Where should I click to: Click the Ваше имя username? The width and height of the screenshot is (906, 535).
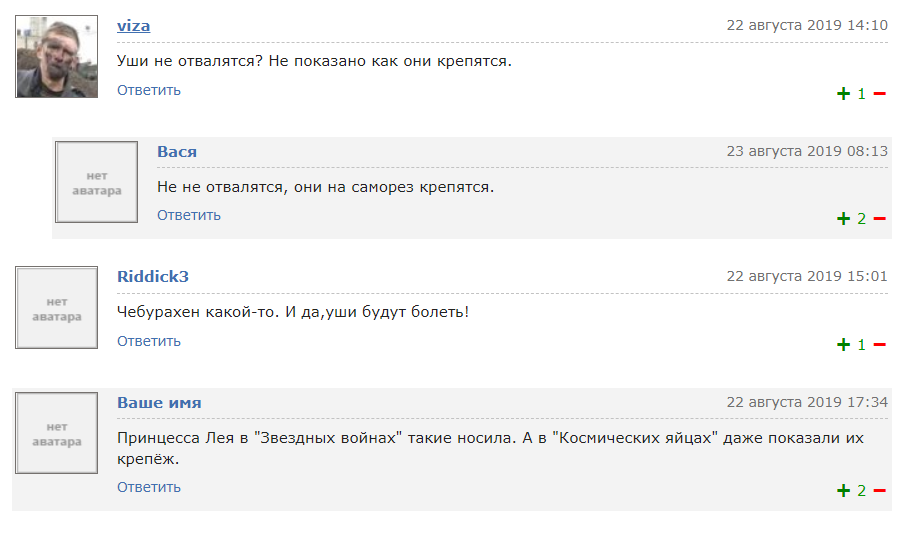[159, 403]
